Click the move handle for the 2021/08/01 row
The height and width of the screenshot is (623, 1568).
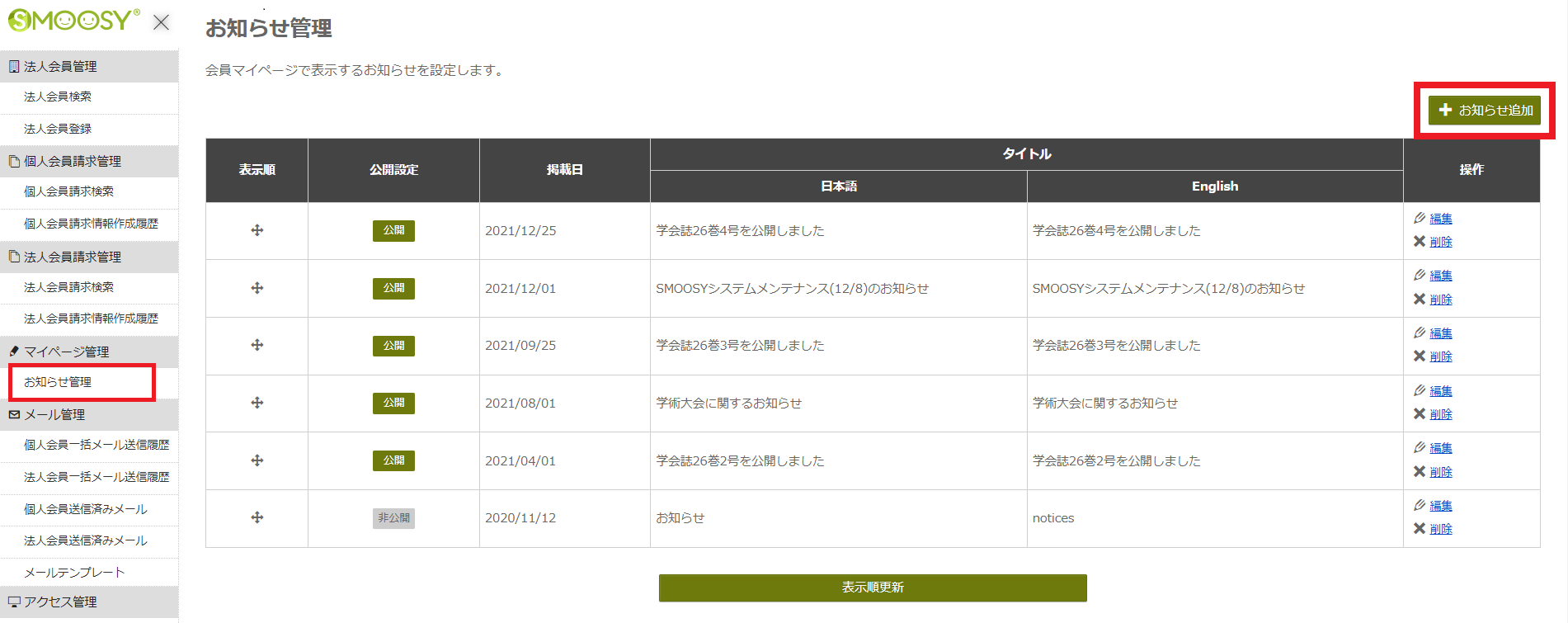tap(257, 403)
